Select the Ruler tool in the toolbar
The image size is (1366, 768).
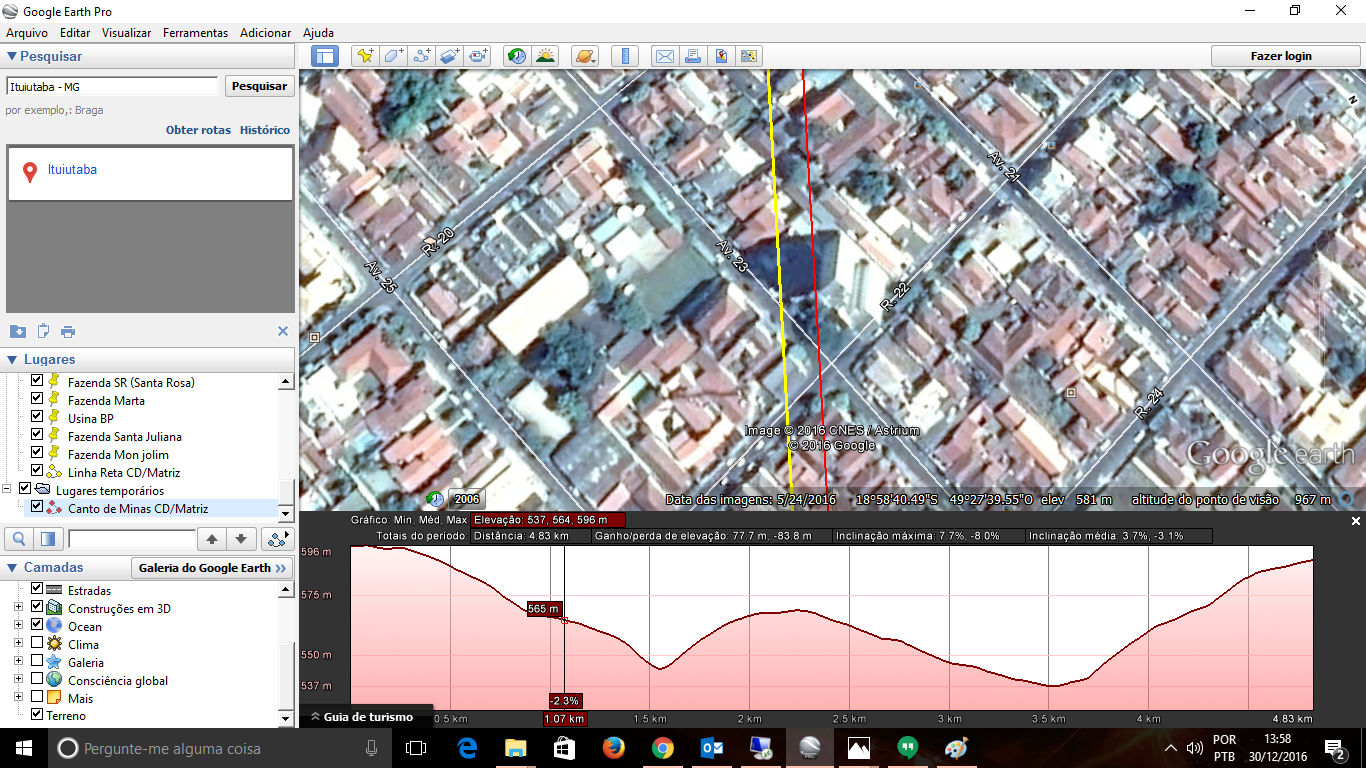click(624, 56)
